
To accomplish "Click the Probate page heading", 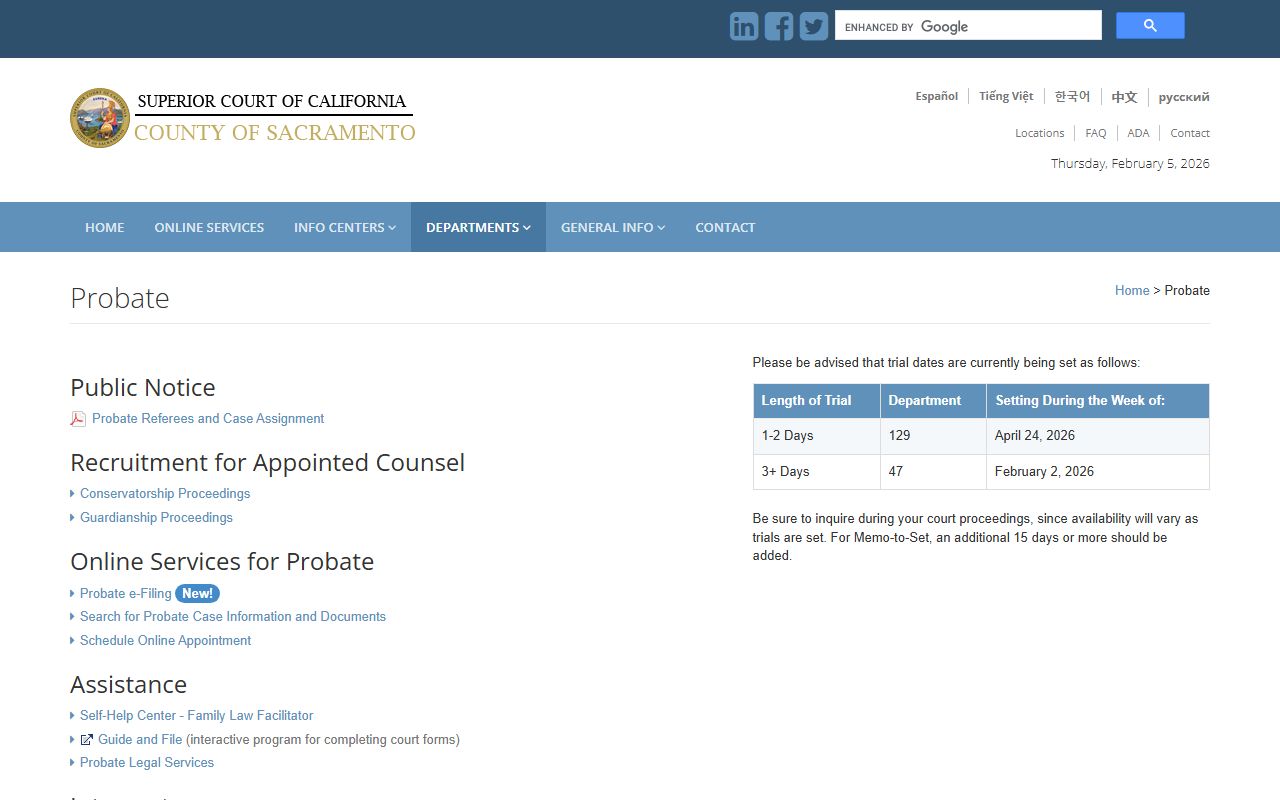I will (120, 298).
